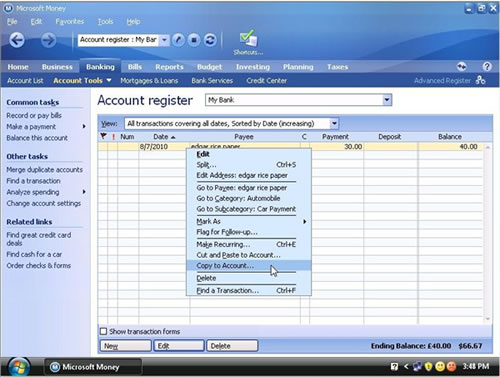This screenshot has height=377, width=500.
Task: Sort by the Date column header
Action: [x=164, y=137]
